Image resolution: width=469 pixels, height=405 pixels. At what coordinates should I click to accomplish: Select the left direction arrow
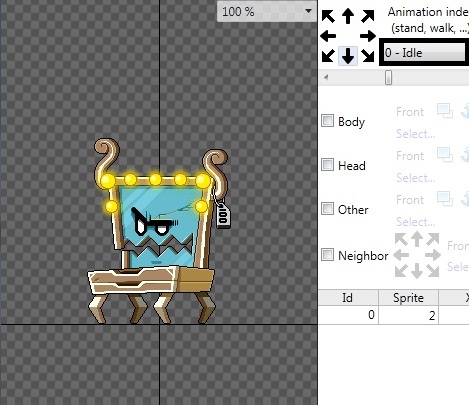click(328, 36)
